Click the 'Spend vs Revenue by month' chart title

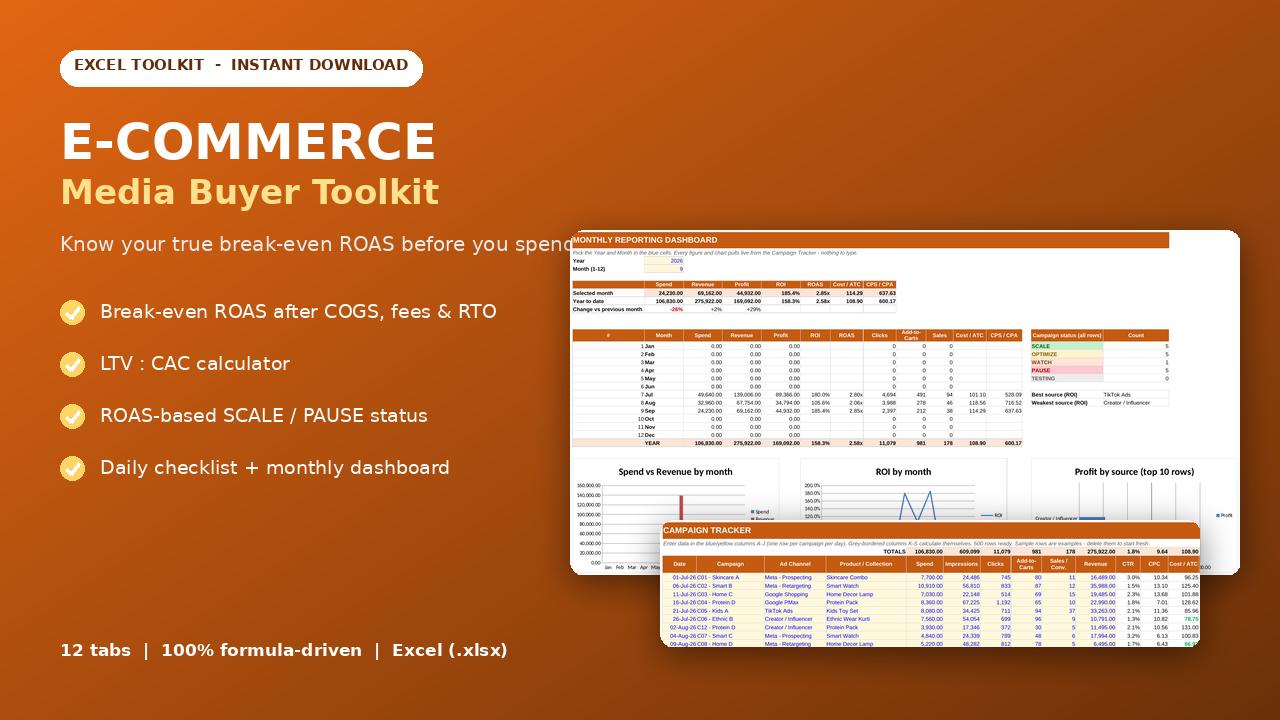pyautogui.click(x=675, y=472)
